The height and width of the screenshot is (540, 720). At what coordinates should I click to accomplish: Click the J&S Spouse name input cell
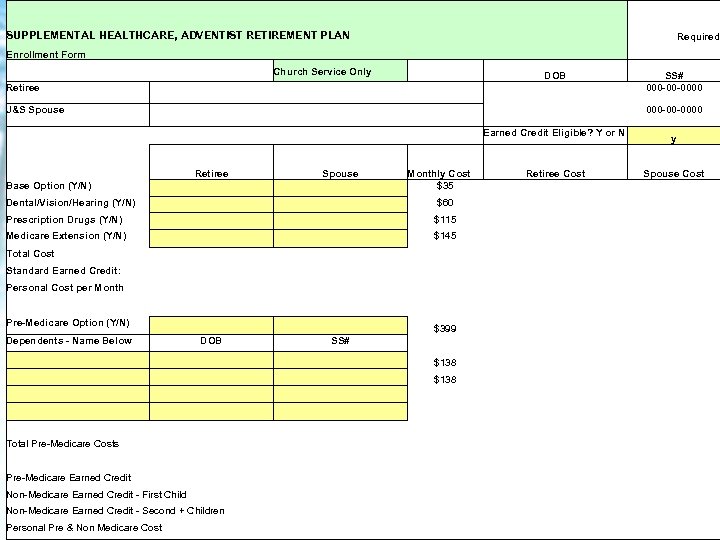click(316, 115)
